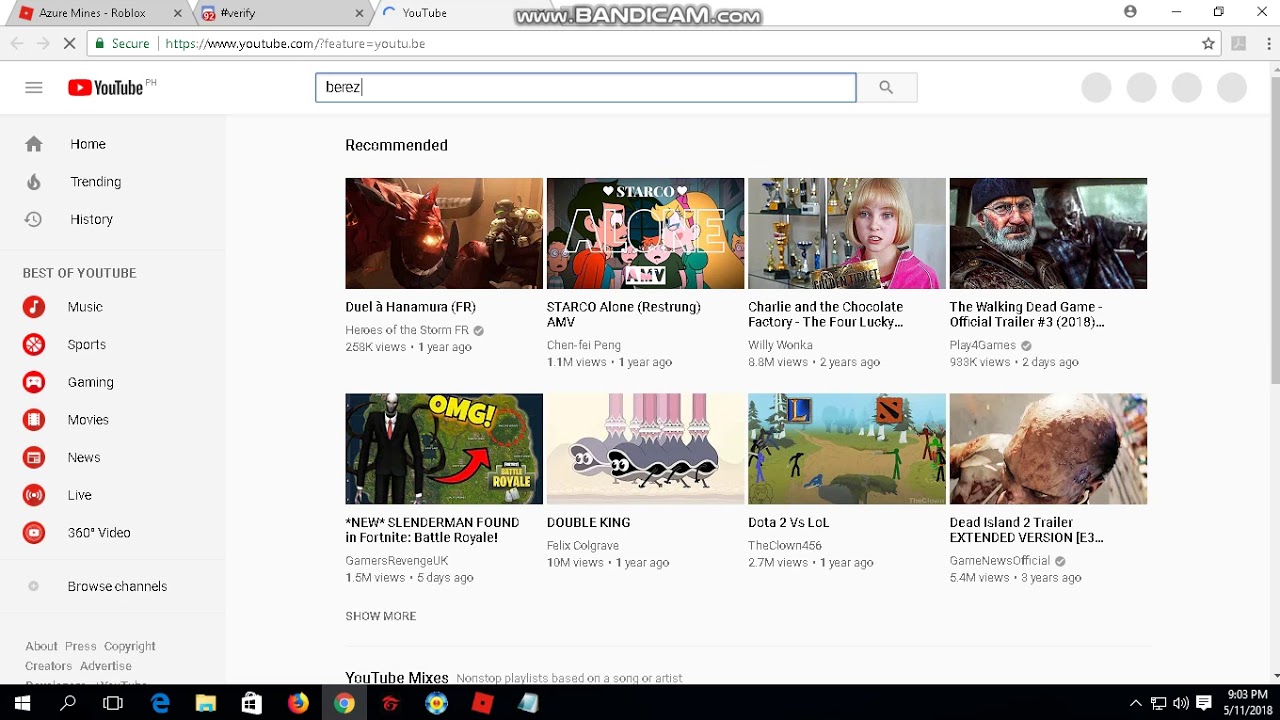Open Duel à Hanamura video thumbnail
The width and height of the screenshot is (1280, 720).
coord(444,234)
